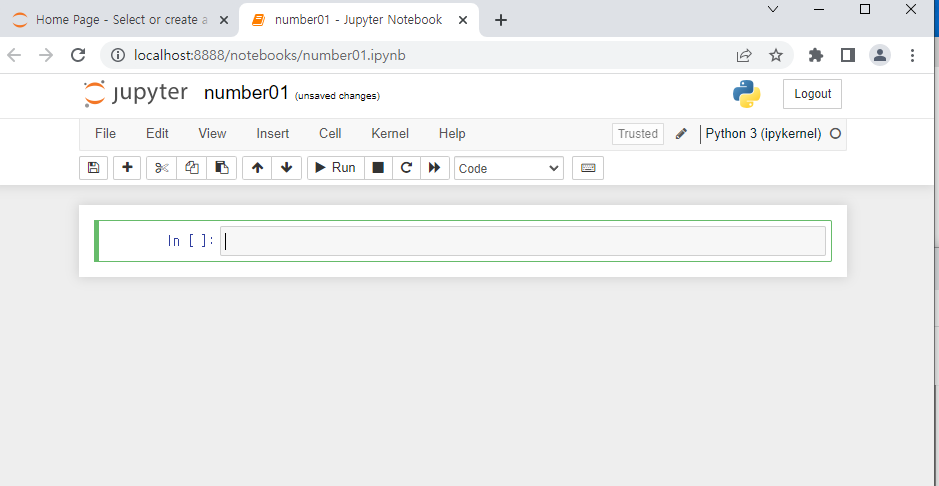
Task: Interrupt the kernel with stop icon
Action: (378, 168)
